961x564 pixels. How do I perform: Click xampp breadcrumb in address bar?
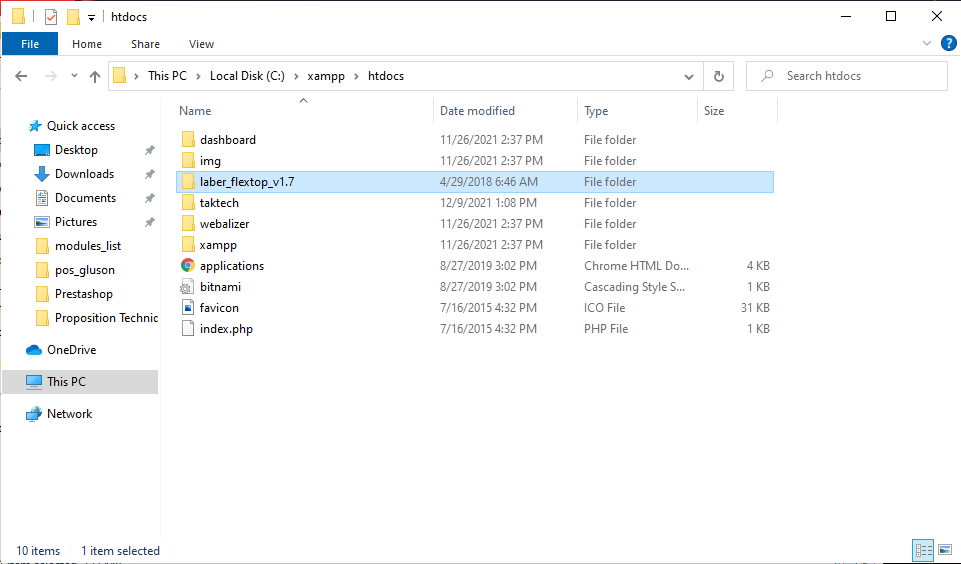pyautogui.click(x=326, y=76)
